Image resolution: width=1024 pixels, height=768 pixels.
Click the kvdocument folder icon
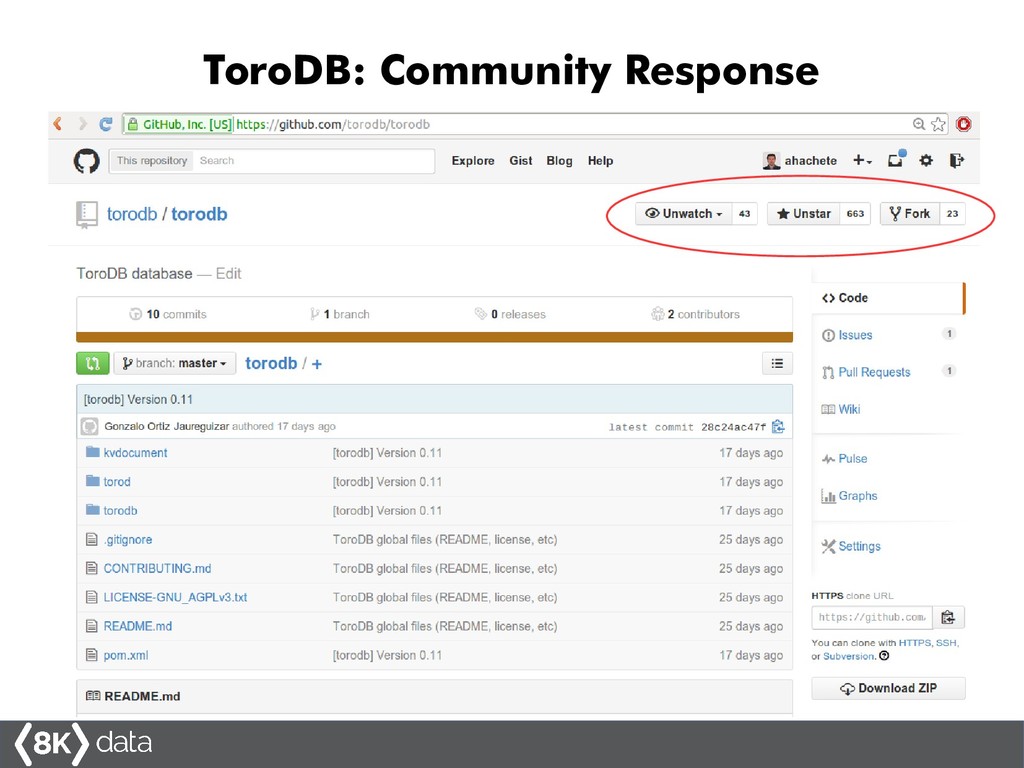[93, 452]
